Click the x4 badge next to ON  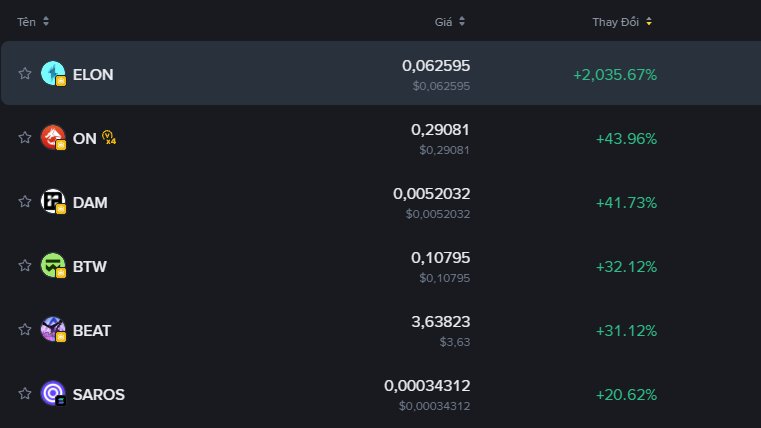109,138
